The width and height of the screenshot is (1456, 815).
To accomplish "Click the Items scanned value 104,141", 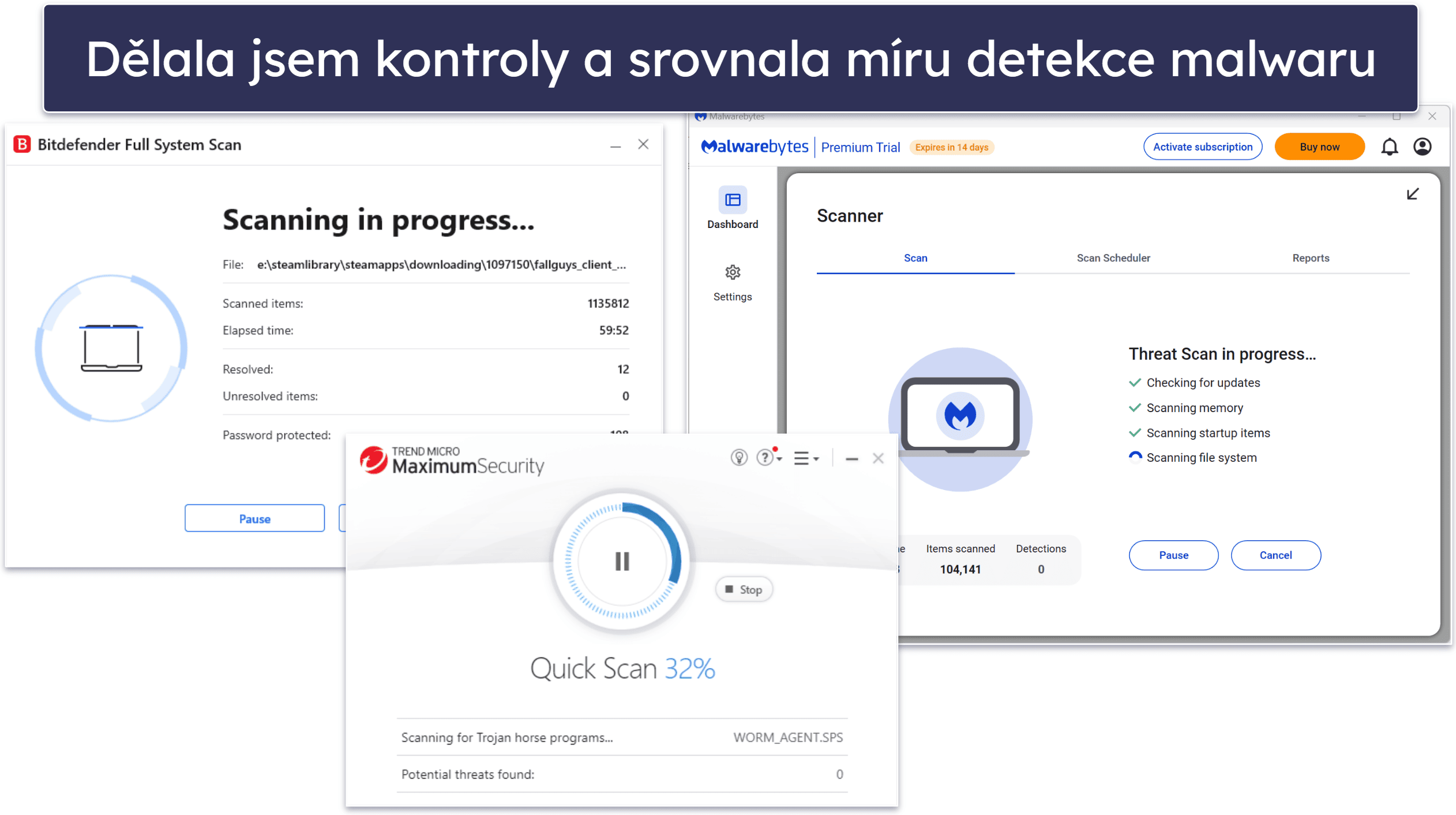I will coord(960,570).
